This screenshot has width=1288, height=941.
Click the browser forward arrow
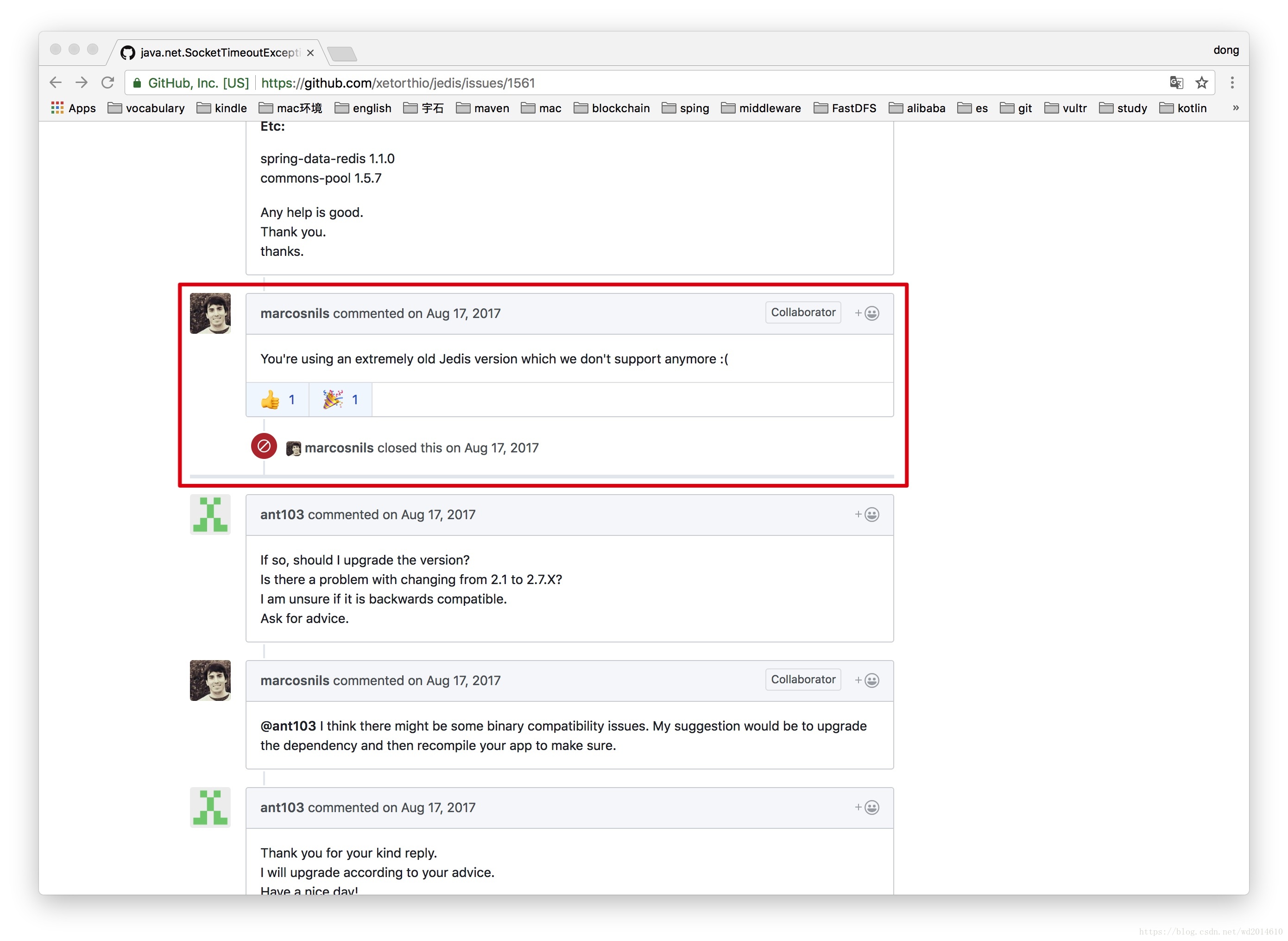click(x=82, y=83)
